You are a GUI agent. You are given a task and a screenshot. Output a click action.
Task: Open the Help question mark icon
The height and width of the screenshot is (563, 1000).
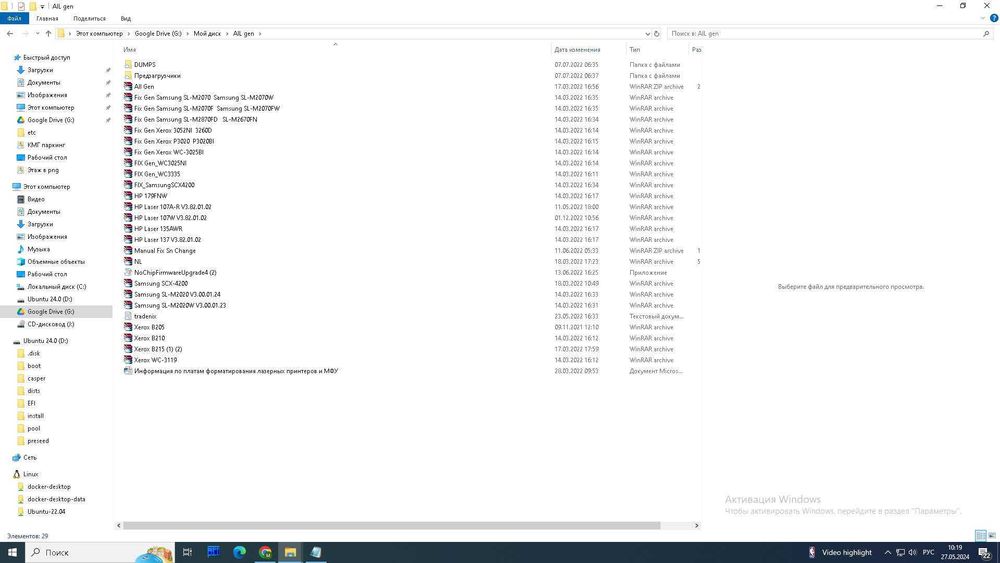click(993, 18)
